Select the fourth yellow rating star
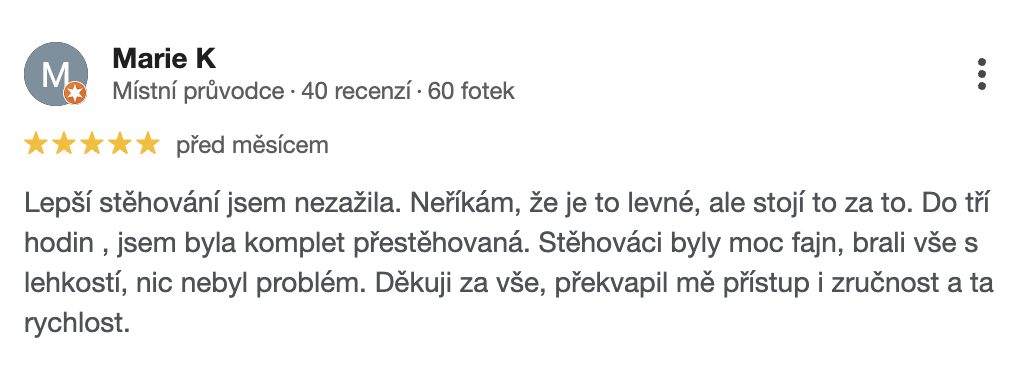 [x=120, y=144]
